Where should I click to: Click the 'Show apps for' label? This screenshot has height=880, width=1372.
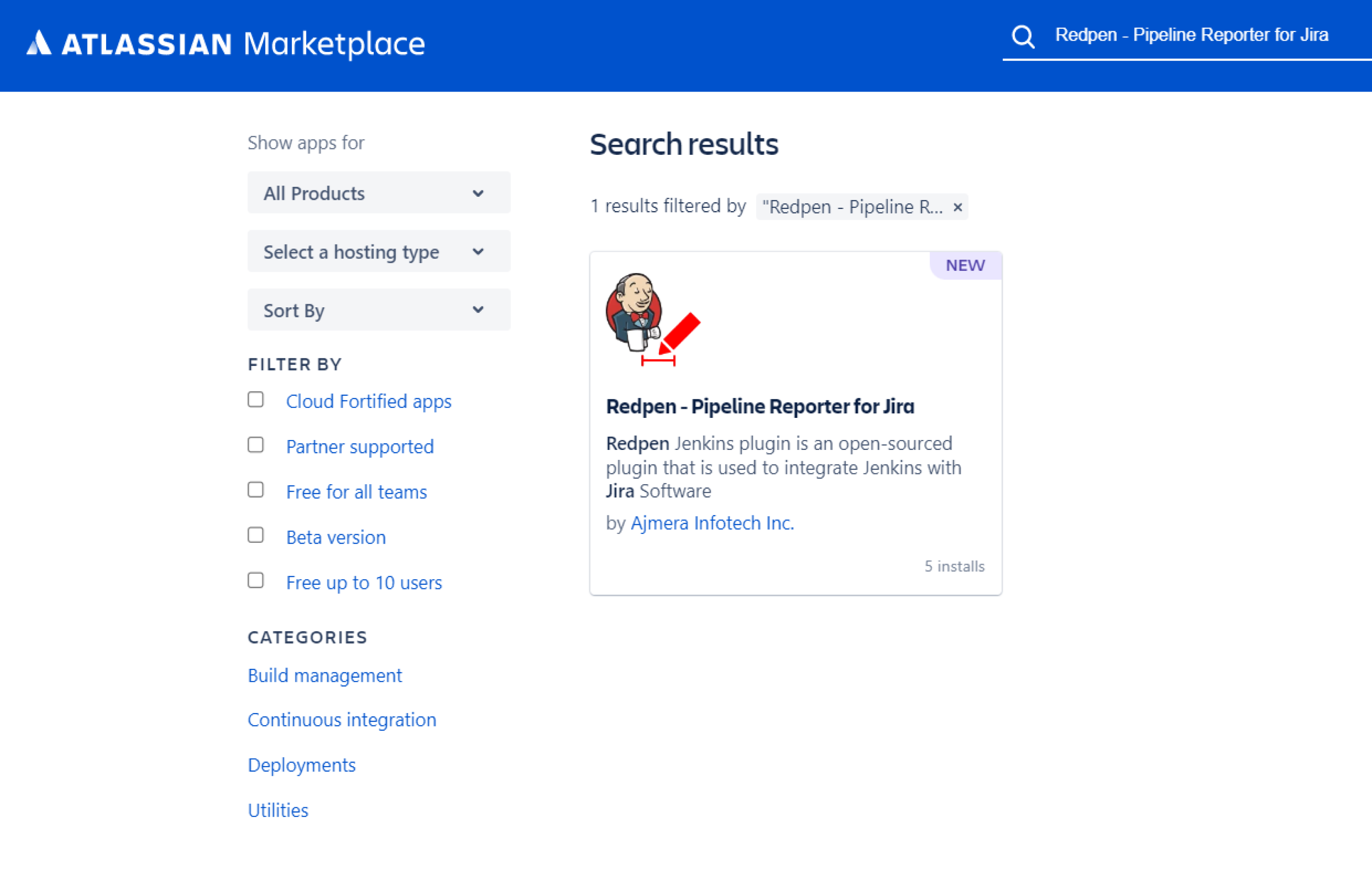(306, 143)
